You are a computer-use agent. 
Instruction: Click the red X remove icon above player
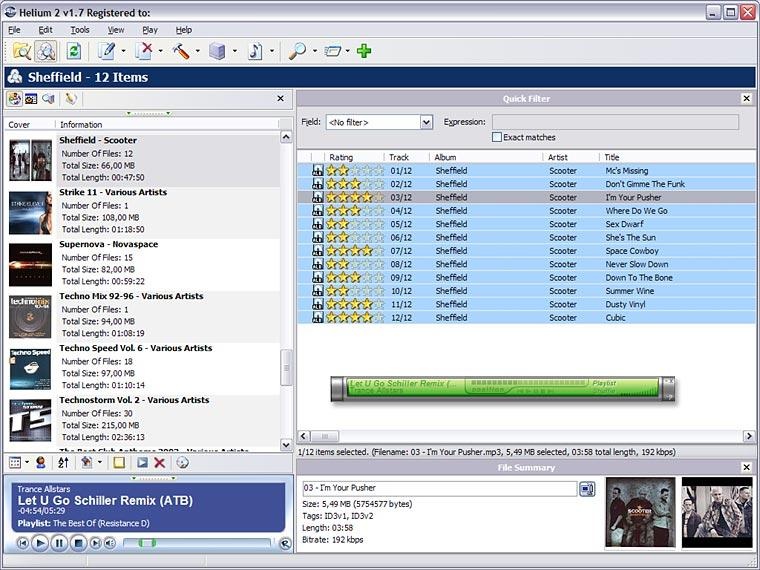[x=159, y=462]
